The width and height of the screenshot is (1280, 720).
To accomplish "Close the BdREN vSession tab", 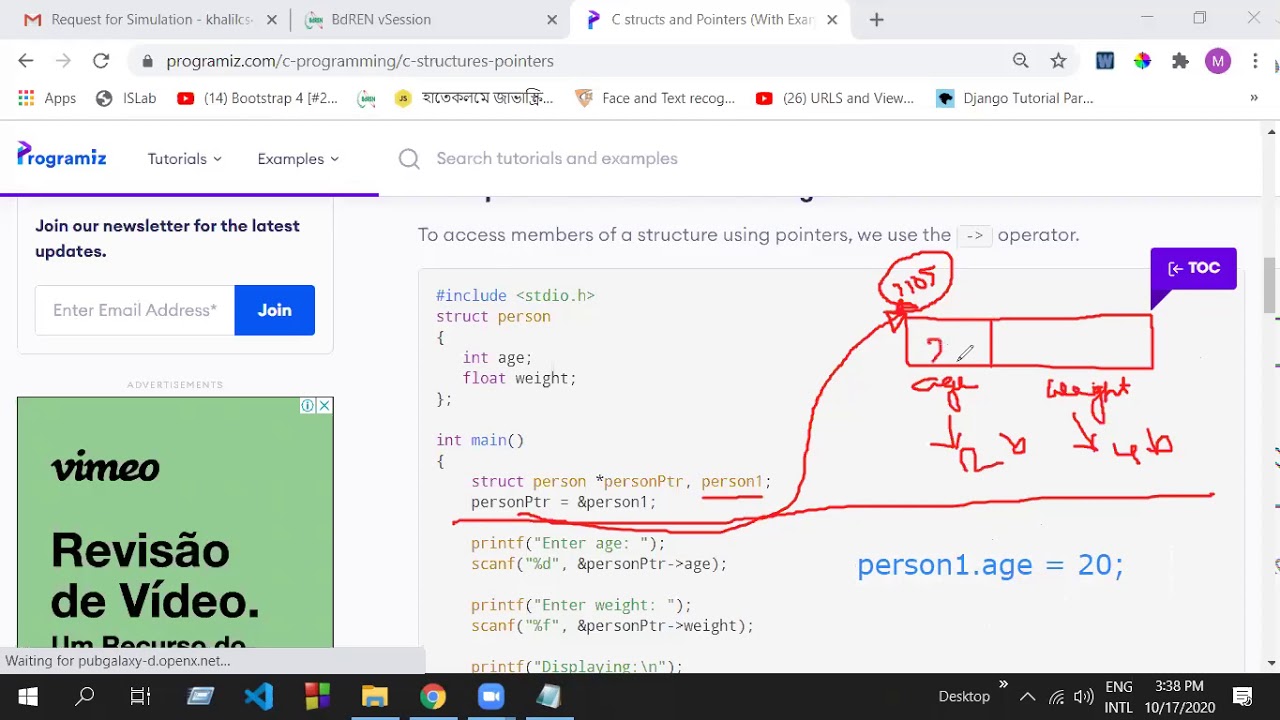I will (x=552, y=19).
